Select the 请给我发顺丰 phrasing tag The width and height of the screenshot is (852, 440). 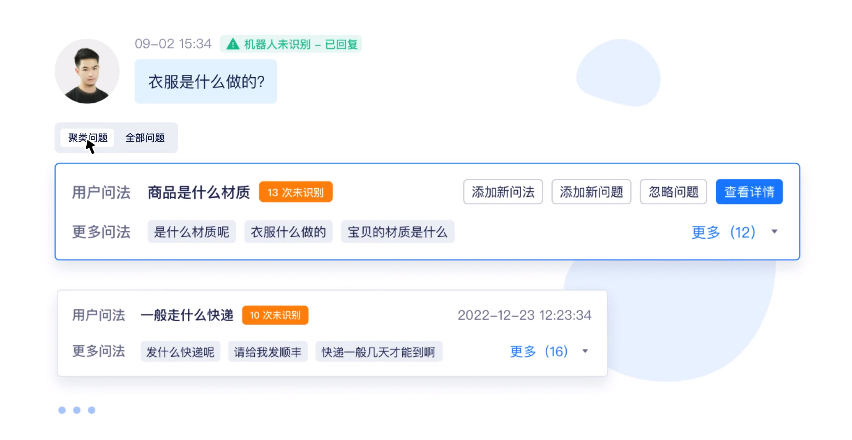(268, 352)
